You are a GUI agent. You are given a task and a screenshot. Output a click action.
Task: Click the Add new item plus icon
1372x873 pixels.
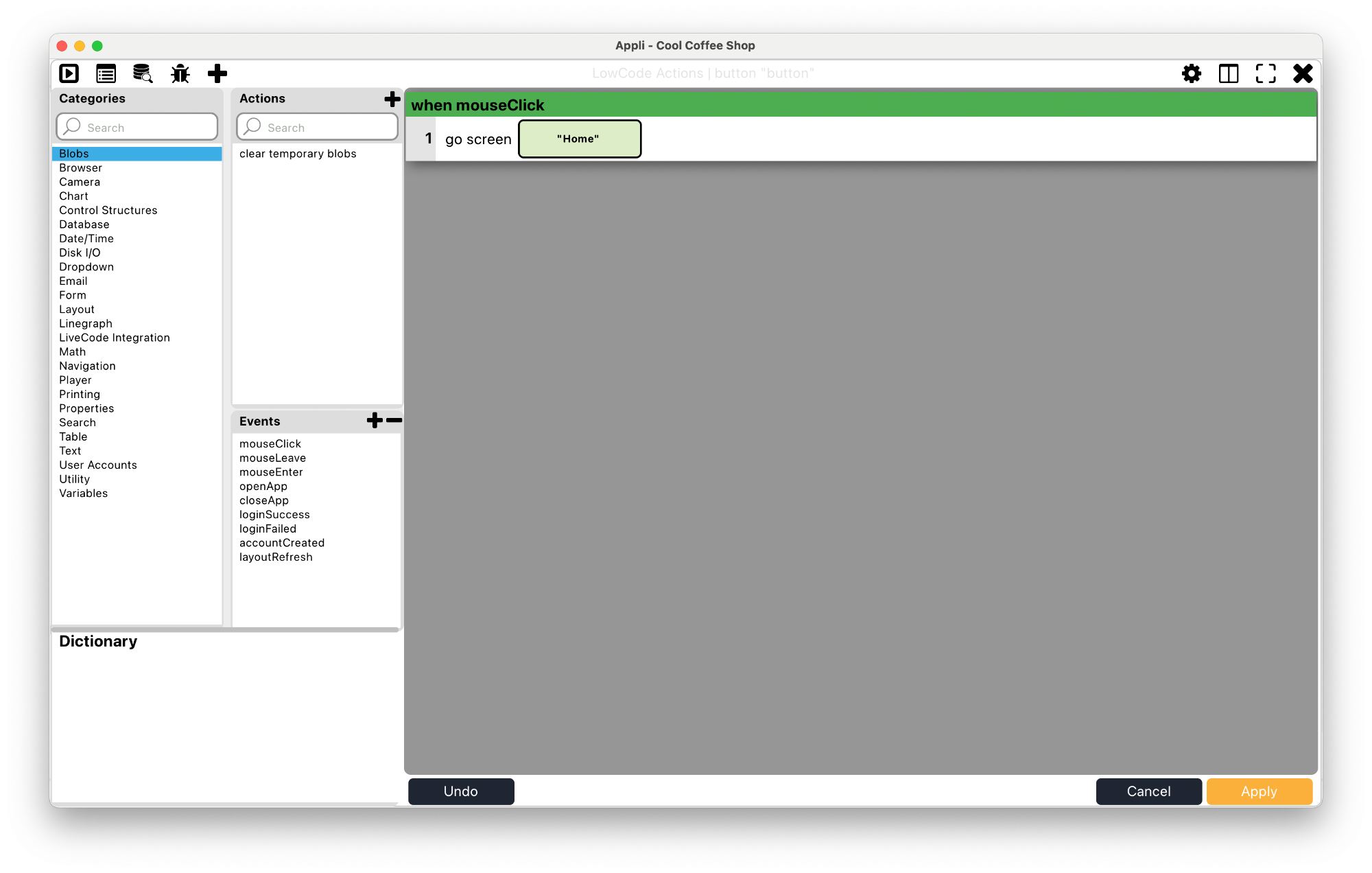217,73
